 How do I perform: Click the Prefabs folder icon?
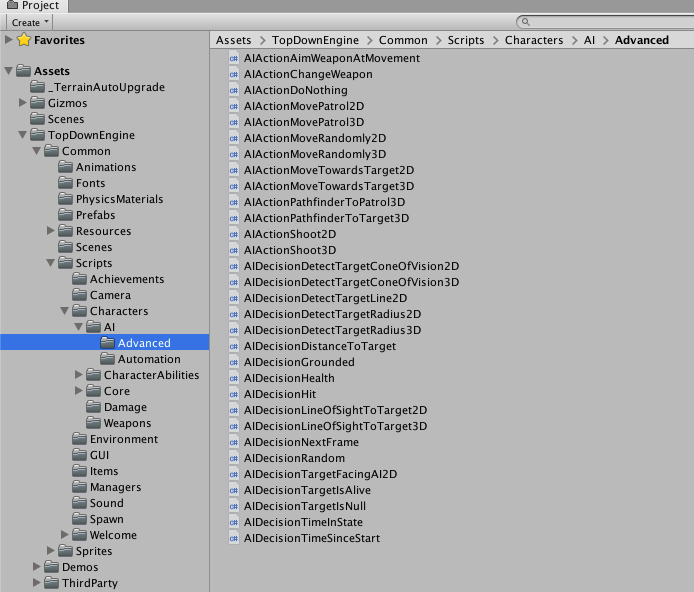[x=66, y=215]
